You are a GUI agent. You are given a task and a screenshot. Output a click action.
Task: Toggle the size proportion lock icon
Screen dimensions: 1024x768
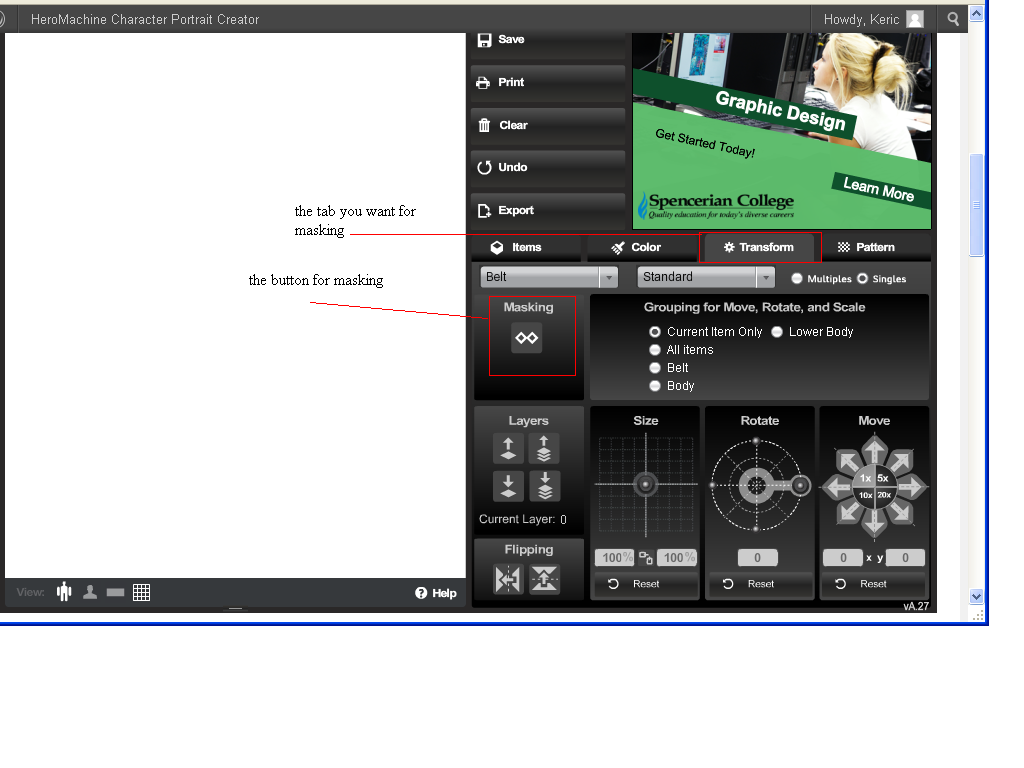pyautogui.click(x=646, y=558)
